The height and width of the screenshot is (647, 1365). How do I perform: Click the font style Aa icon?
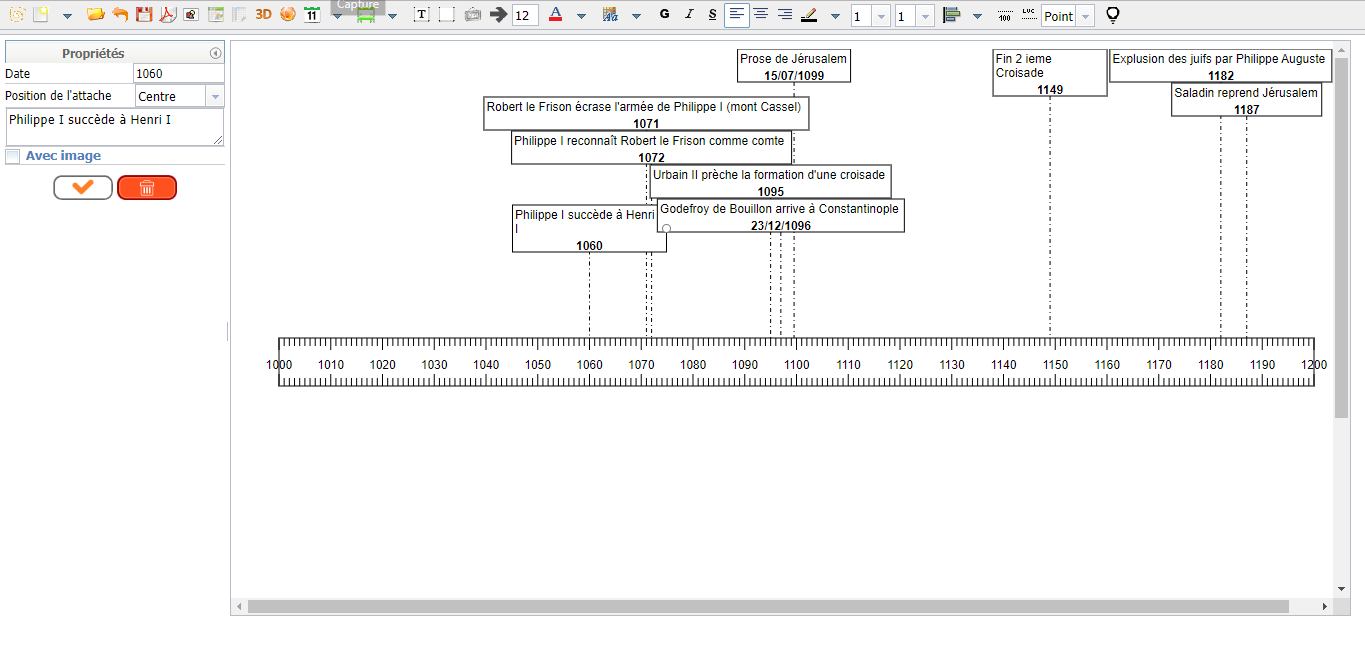(611, 15)
